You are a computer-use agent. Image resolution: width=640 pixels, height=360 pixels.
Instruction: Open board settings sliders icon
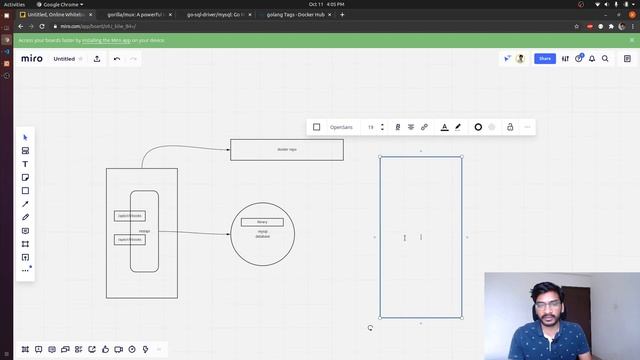565,59
